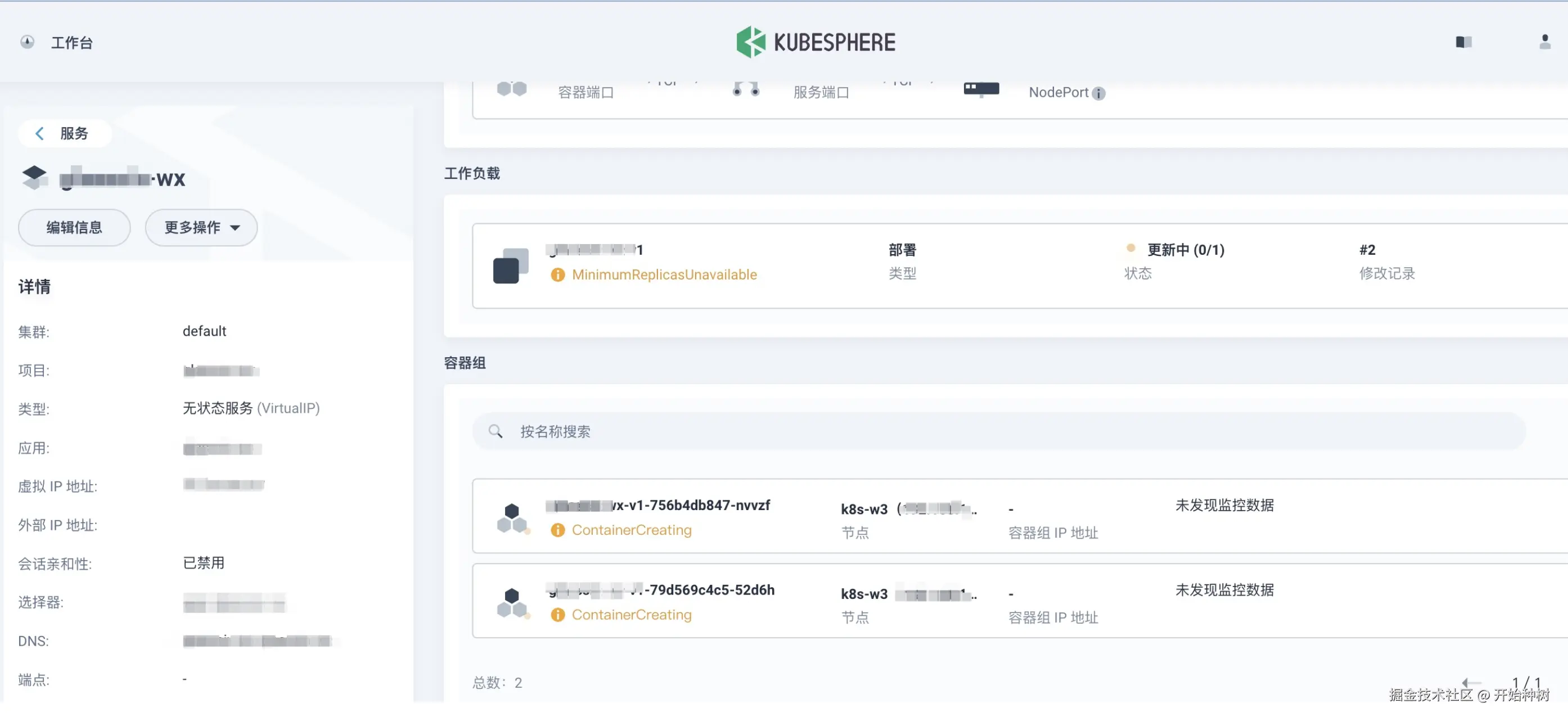Click the search magnifier icon

[x=495, y=431]
